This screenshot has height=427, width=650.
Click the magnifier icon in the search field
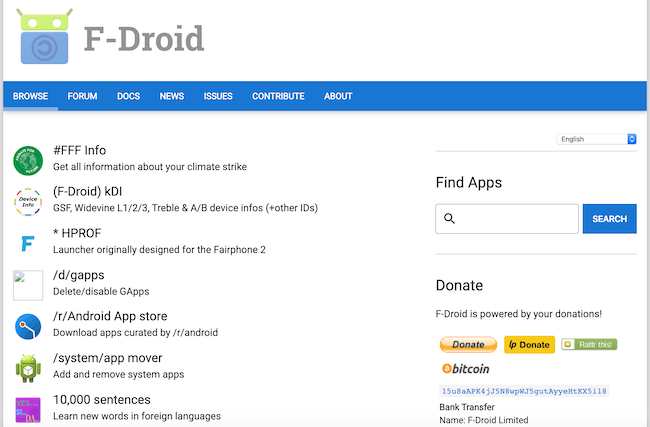pyautogui.click(x=449, y=218)
